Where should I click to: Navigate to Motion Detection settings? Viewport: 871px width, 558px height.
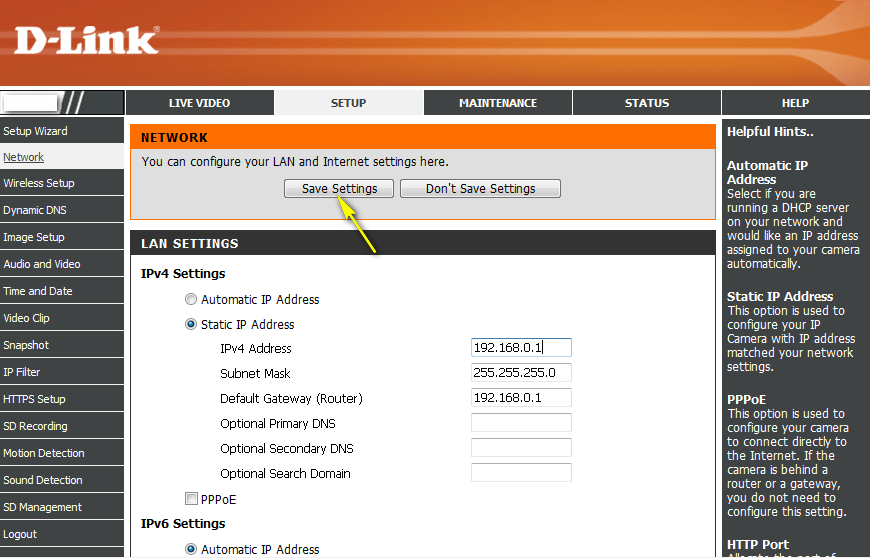[x=44, y=453]
